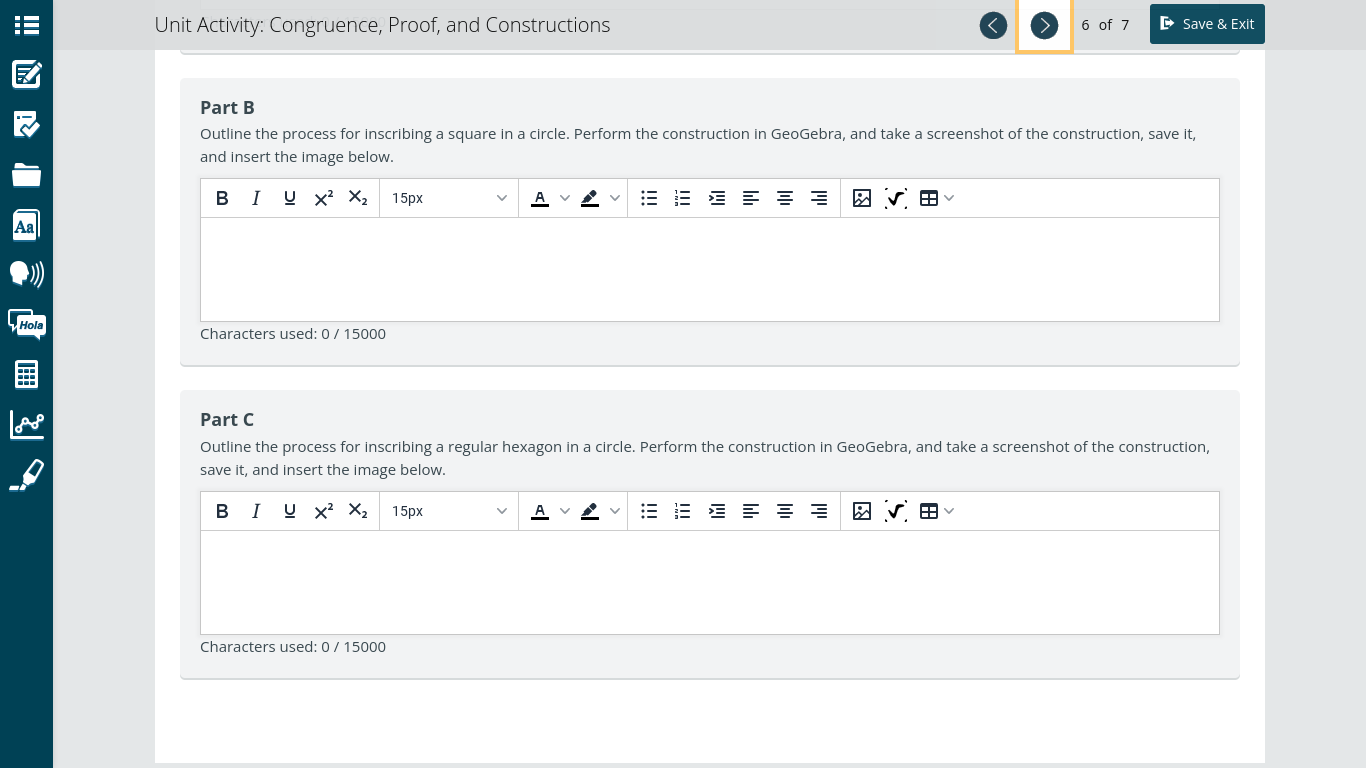Image resolution: width=1366 pixels, height=768 pixels.
Task: Center align text in Part B
Action: [x=785, y=198]
